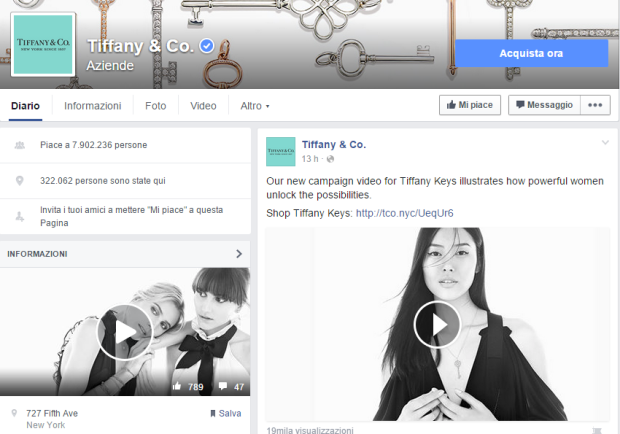Click the location pin beside 322.062 persone
The width and height of the screenshot is (620, 434).
pos(19,181)
